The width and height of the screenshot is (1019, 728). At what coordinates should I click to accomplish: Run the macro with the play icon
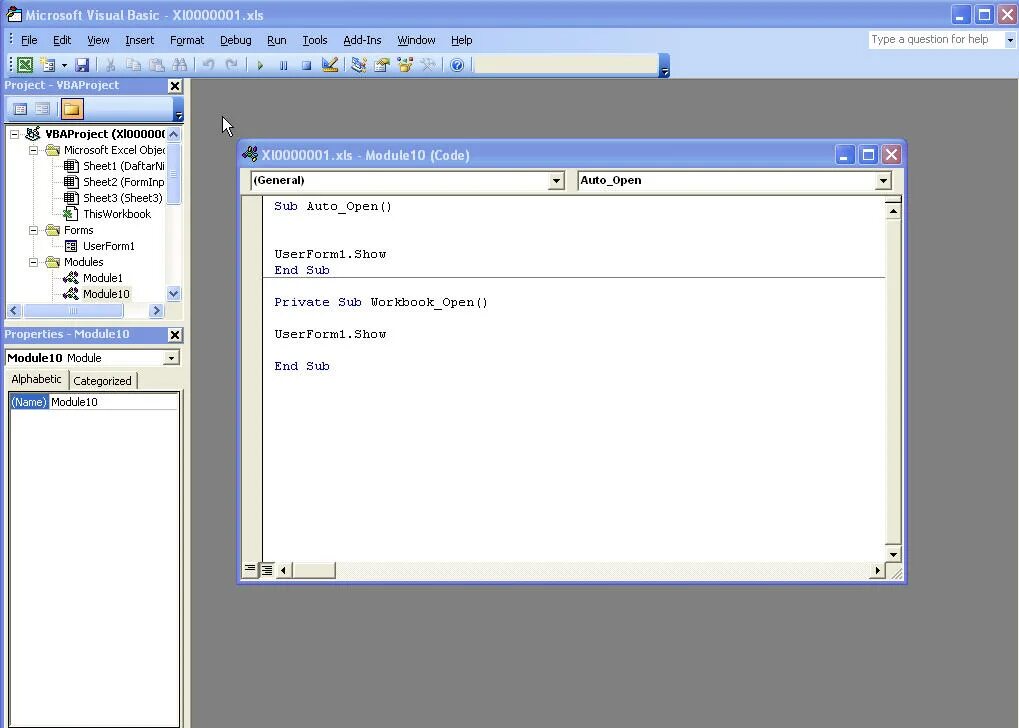[x=260, y=65]
